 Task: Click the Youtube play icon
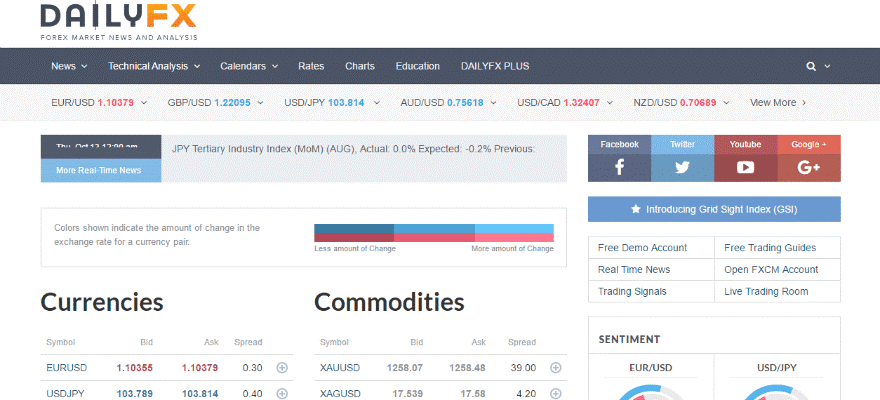[745, 167]
